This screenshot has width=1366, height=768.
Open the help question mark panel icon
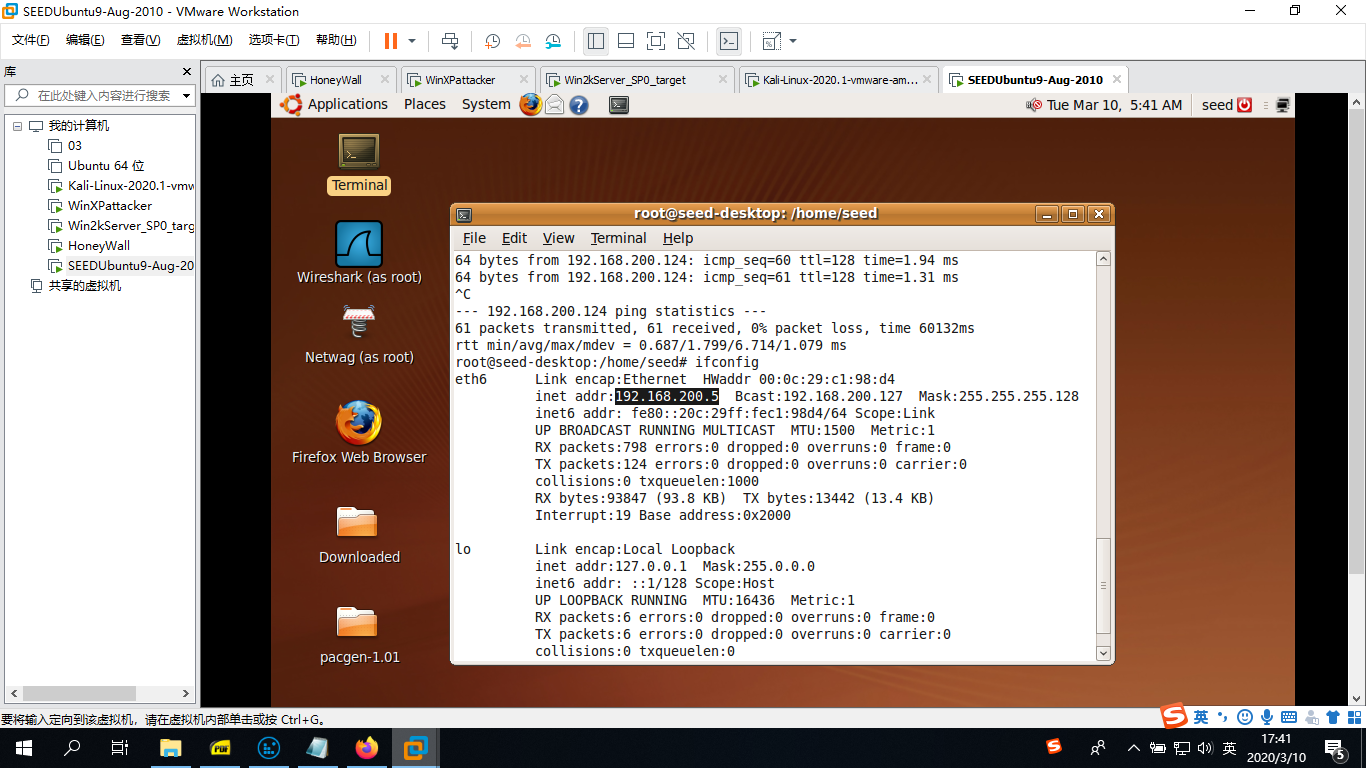coord(579,104)
